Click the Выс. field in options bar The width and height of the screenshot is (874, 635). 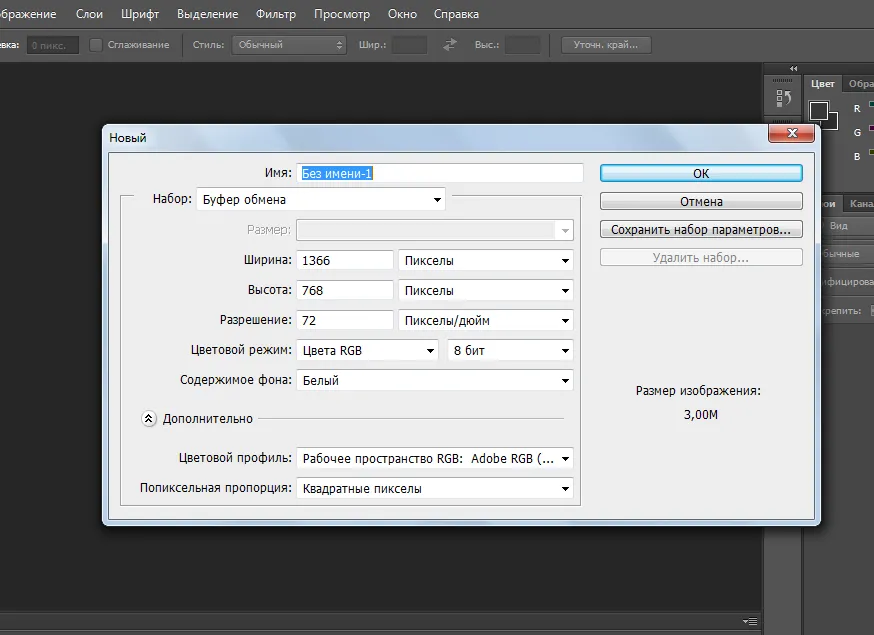(522, 45)
